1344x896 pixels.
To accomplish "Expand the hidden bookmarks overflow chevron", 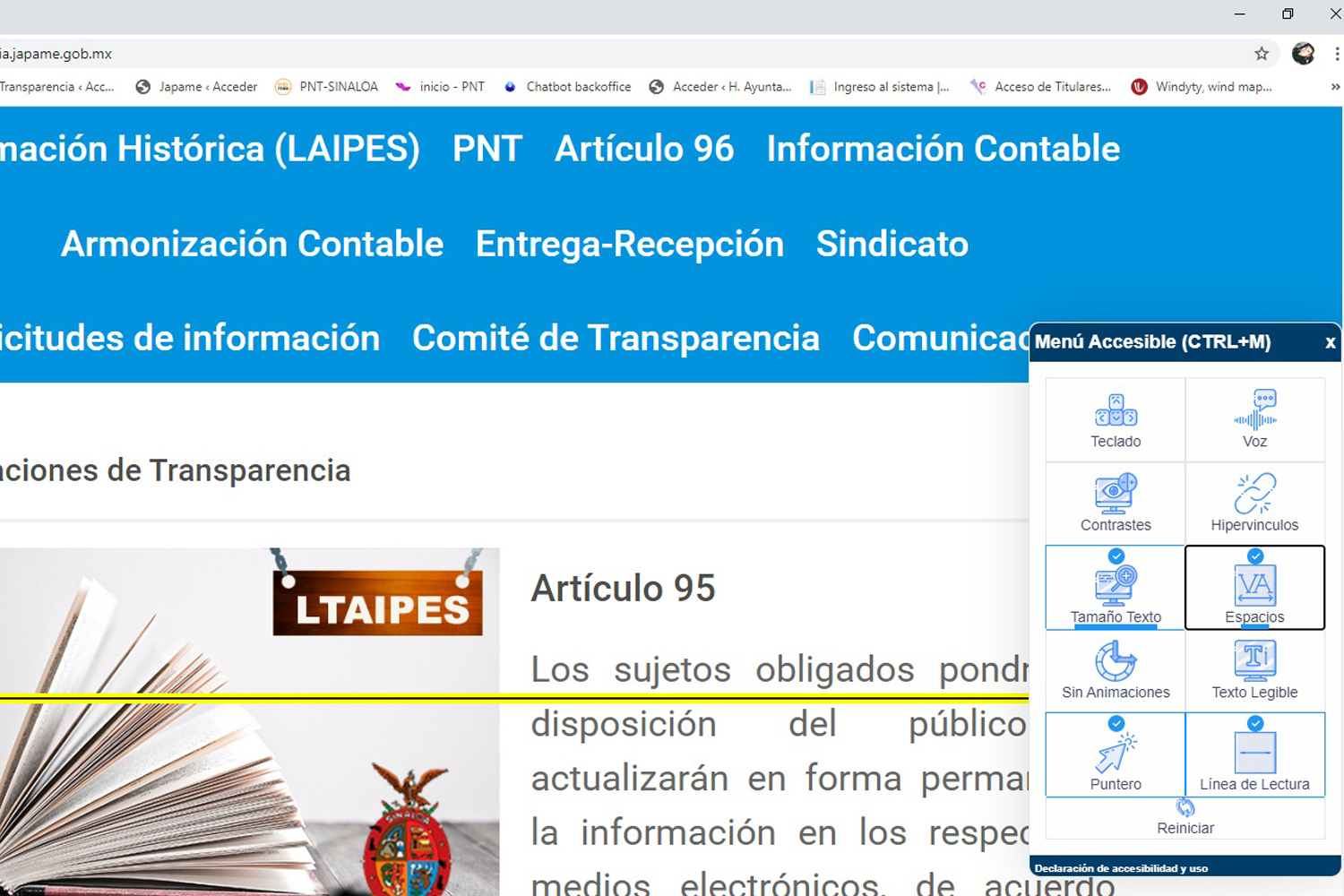I will [1335, 87].
